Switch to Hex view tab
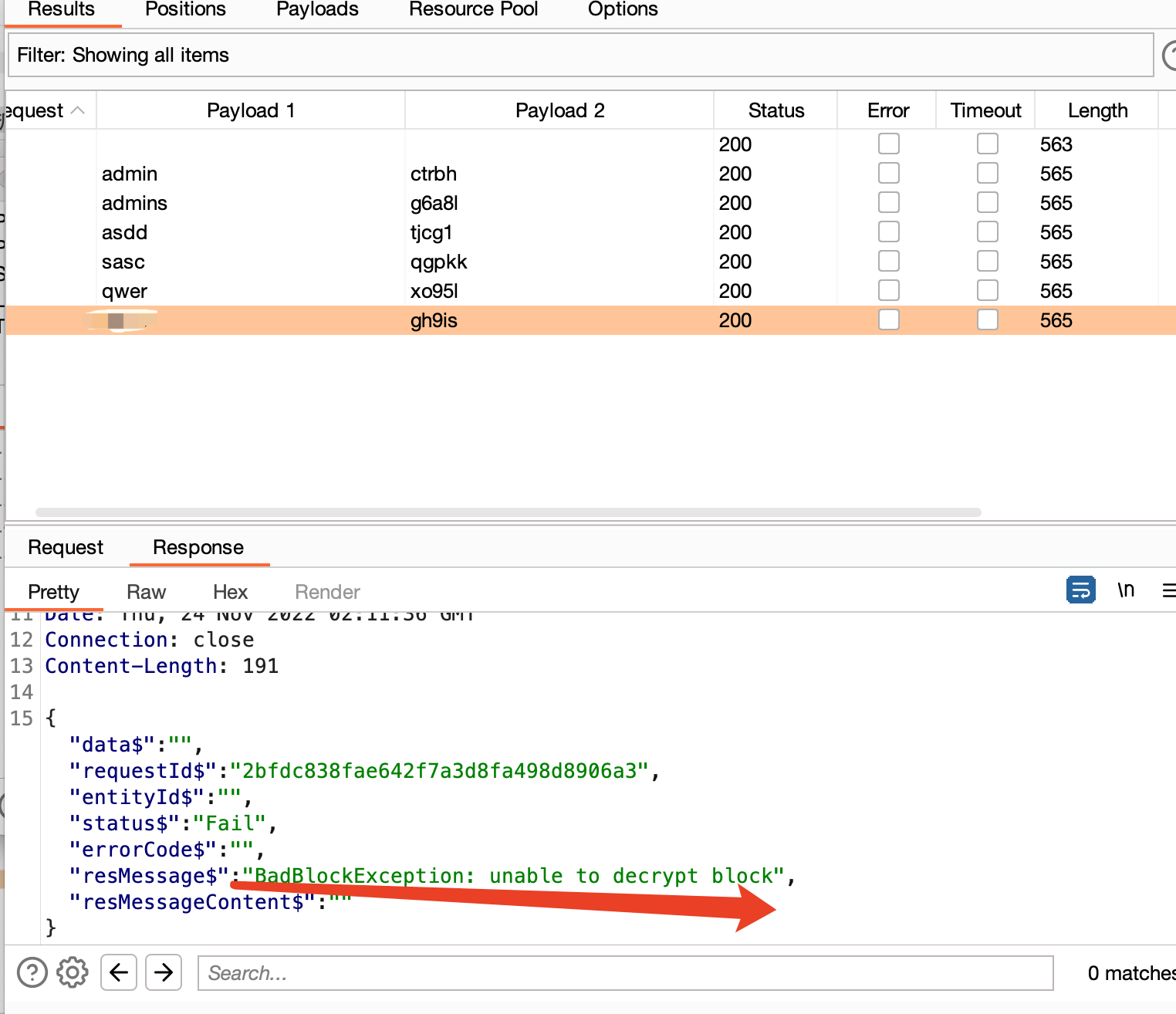Image resolution: width=1176 pixels, height=1014 pixels. coord(230,592)
